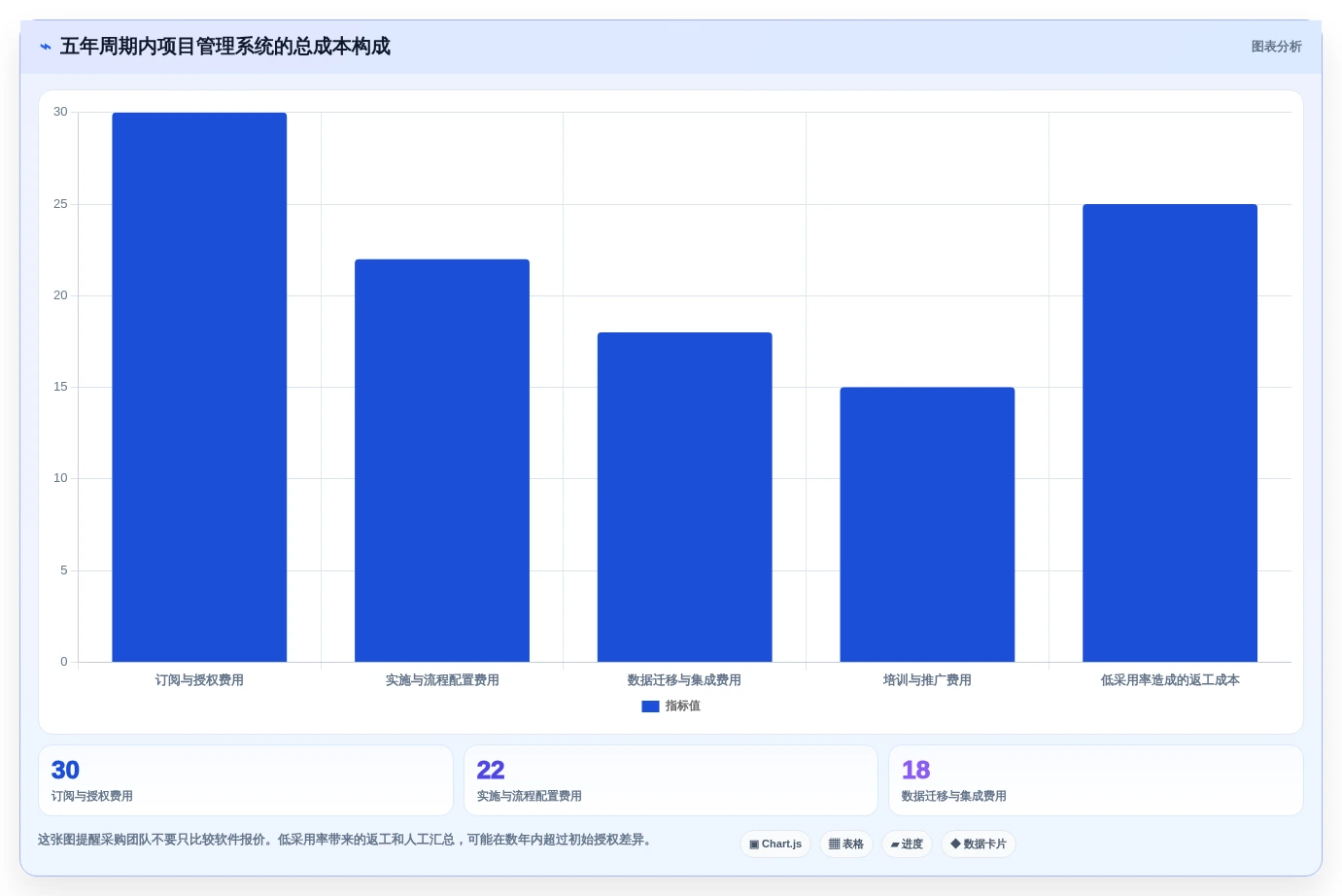Image resolution: width=1342 pixels, height=896 pixels.
Task: Click the chart title 五年周期内项目管理系统的总成本构成
Action: coord(225,47)
